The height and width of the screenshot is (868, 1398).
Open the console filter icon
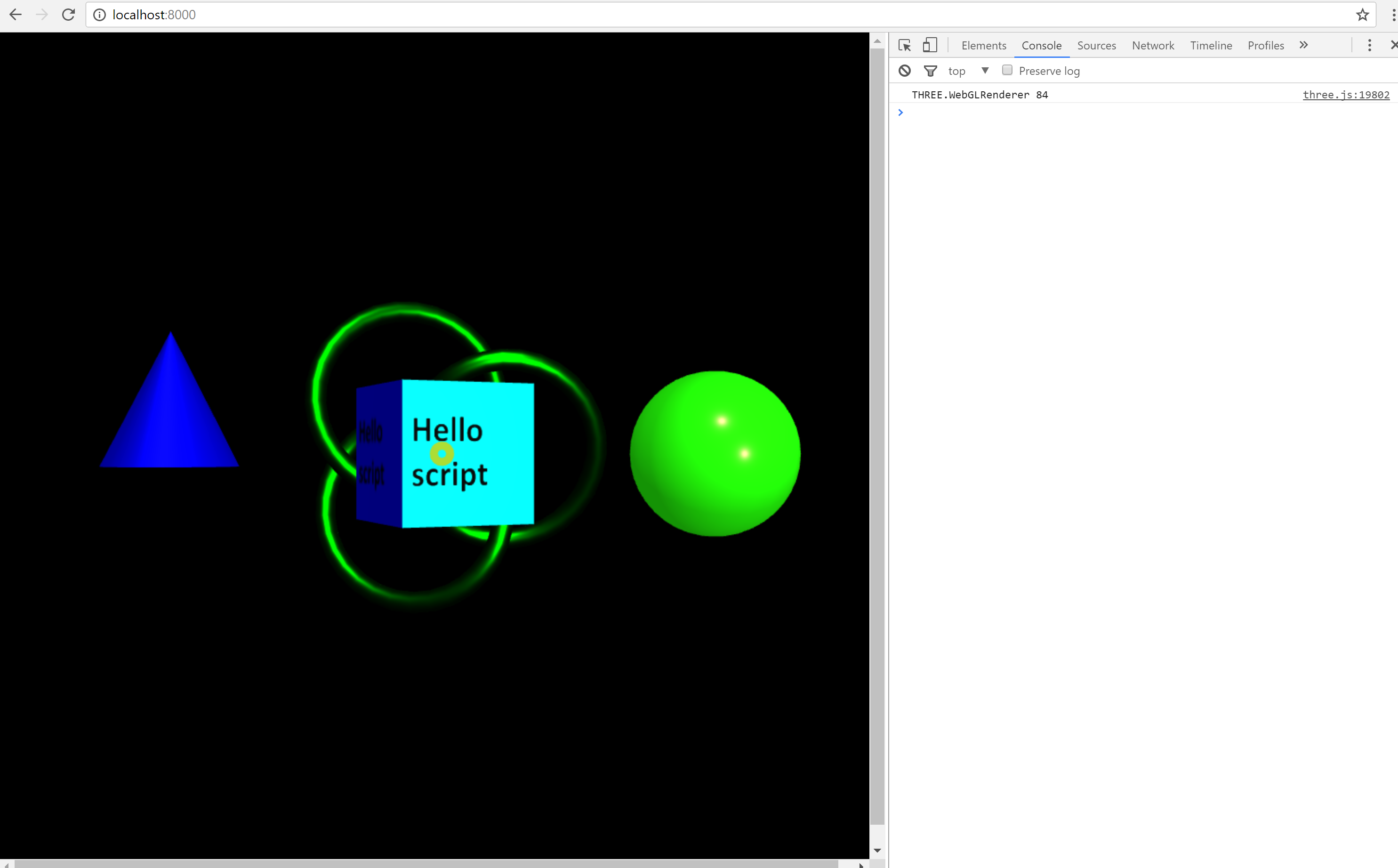(x=930, y=71)
